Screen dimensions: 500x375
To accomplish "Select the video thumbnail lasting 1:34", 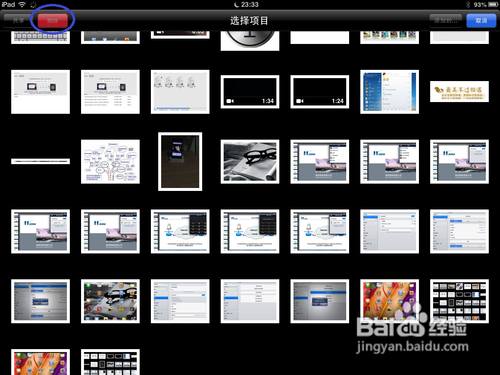I will pyautogui.click(x=250, y=92).
